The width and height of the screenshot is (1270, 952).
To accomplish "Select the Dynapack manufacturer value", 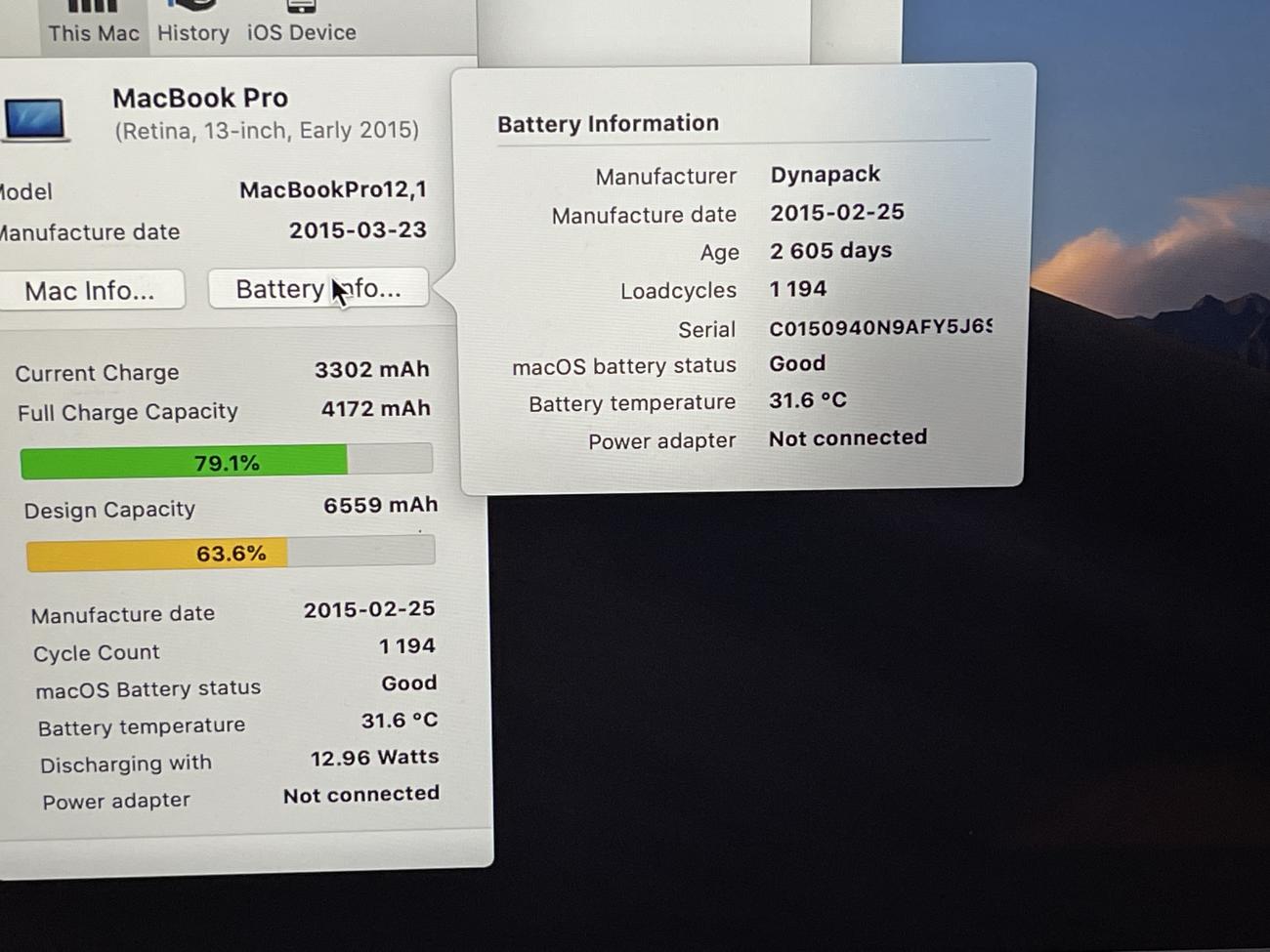I will (x=825, y=174).
